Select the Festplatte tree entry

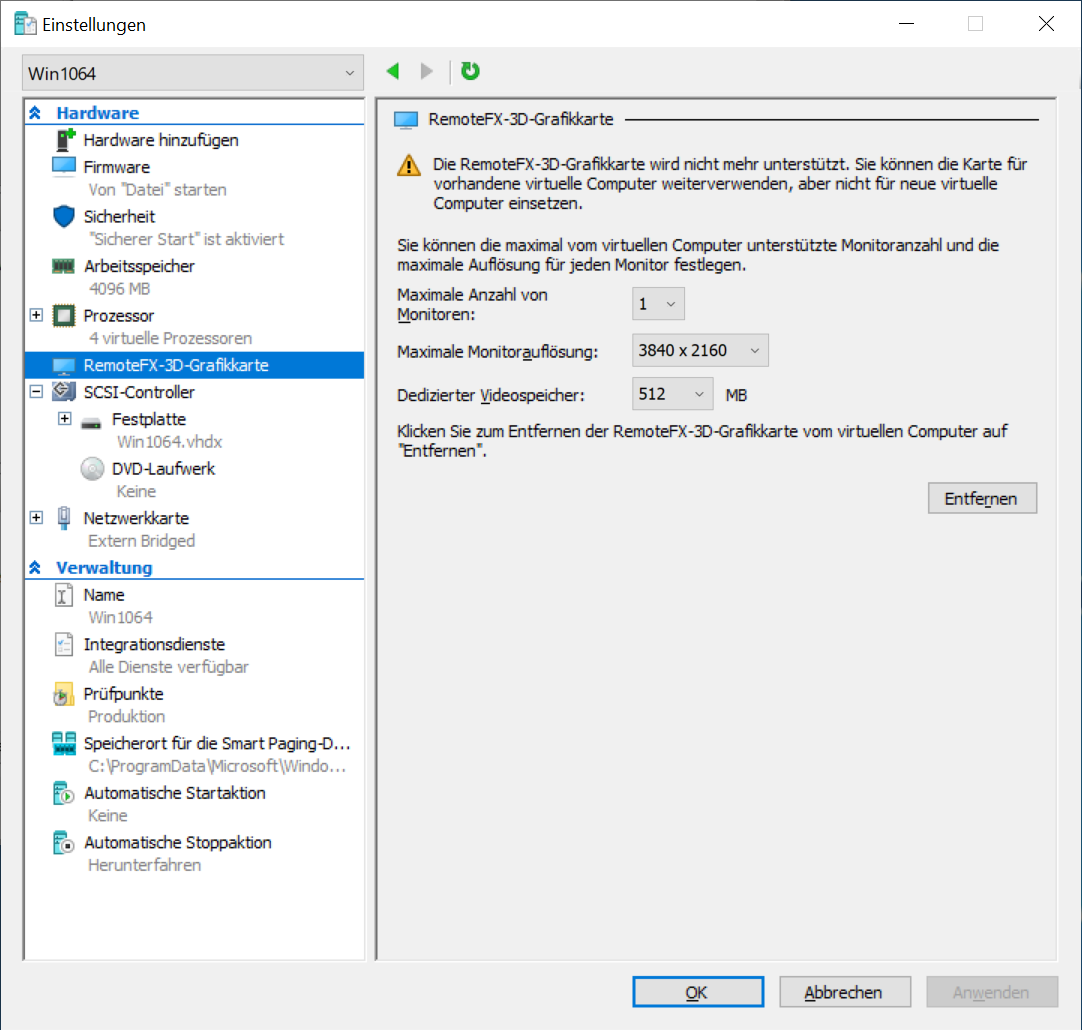[149, 419]
